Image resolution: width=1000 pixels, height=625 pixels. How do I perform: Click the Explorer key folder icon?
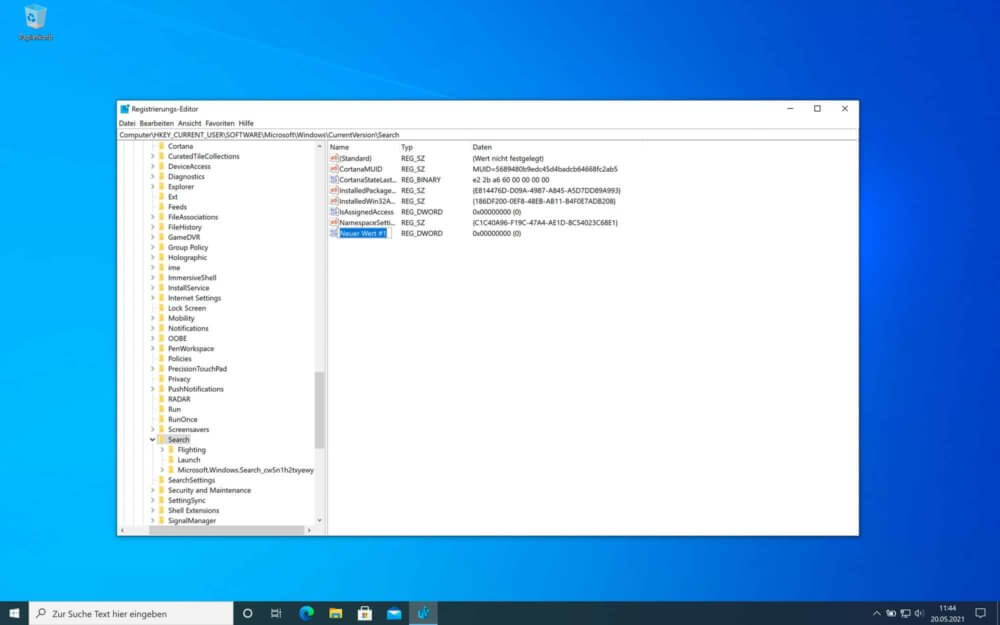pos(162,187)
